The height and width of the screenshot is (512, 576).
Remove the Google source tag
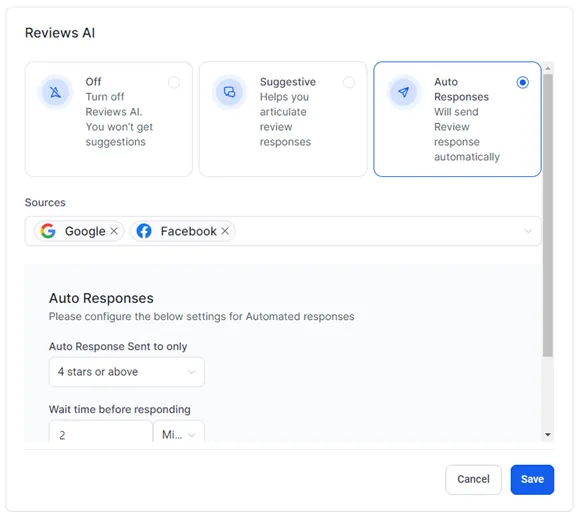click(114, 231)
